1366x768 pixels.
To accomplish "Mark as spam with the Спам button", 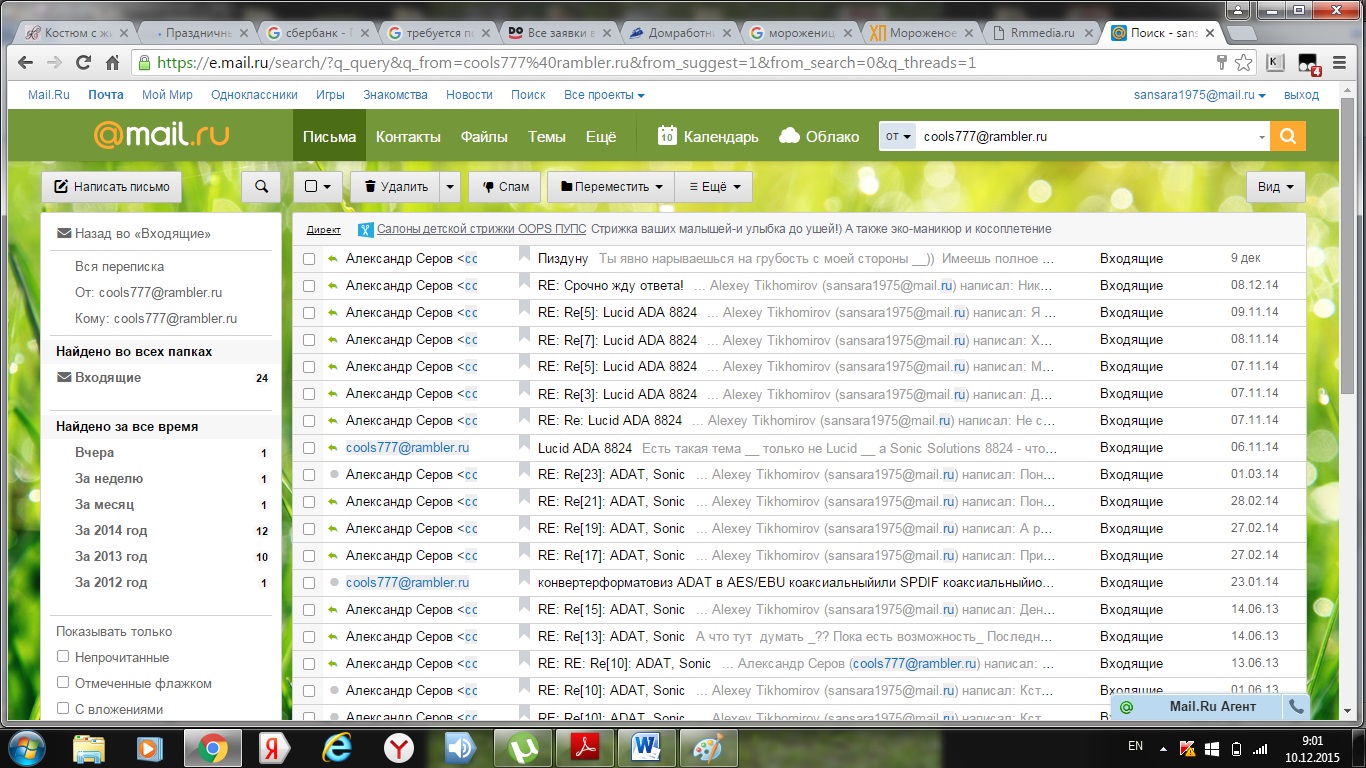I will (x=505, y=186).
